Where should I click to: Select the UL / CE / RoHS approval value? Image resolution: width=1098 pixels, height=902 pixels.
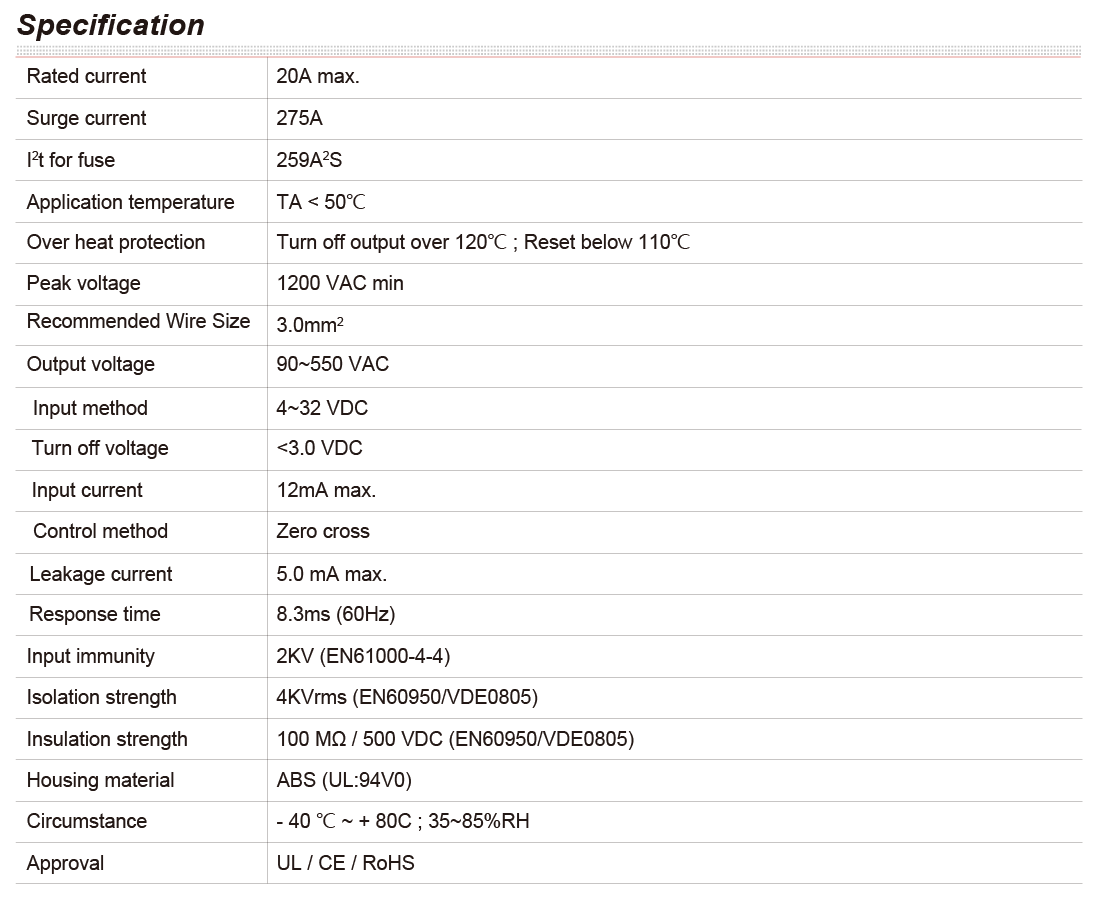coord(345,863)
